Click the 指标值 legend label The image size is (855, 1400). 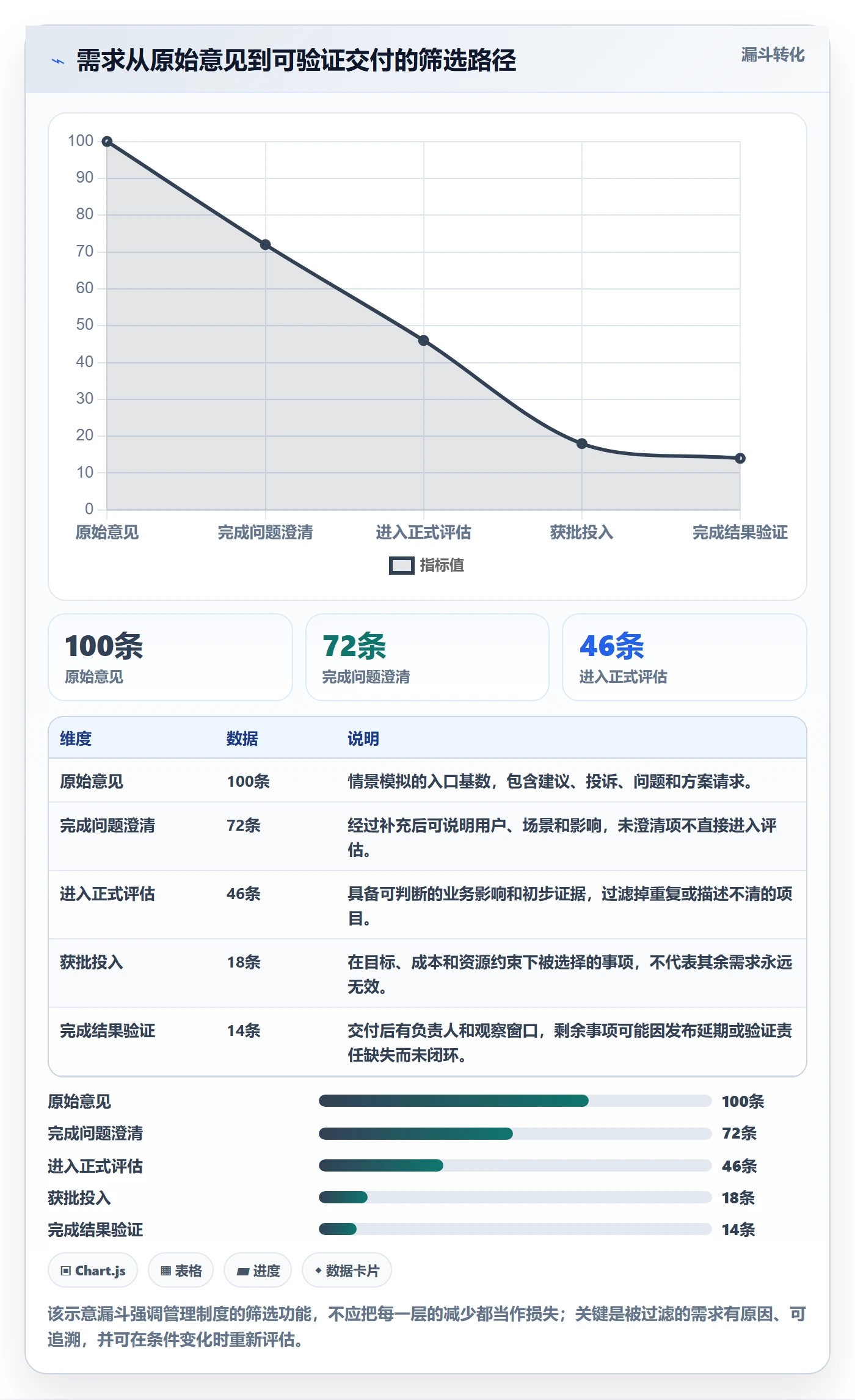[x=442, y=566]
